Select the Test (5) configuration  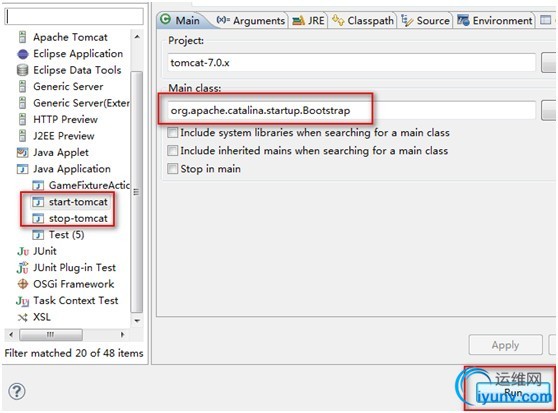(67, 234)
